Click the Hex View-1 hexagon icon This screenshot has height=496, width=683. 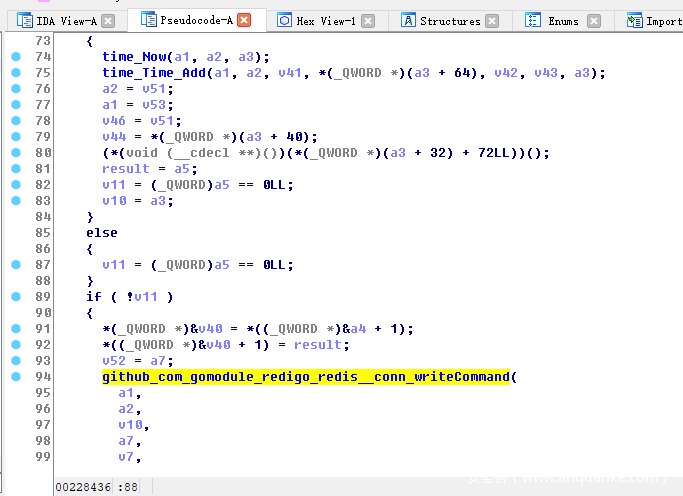pos(285,20)
